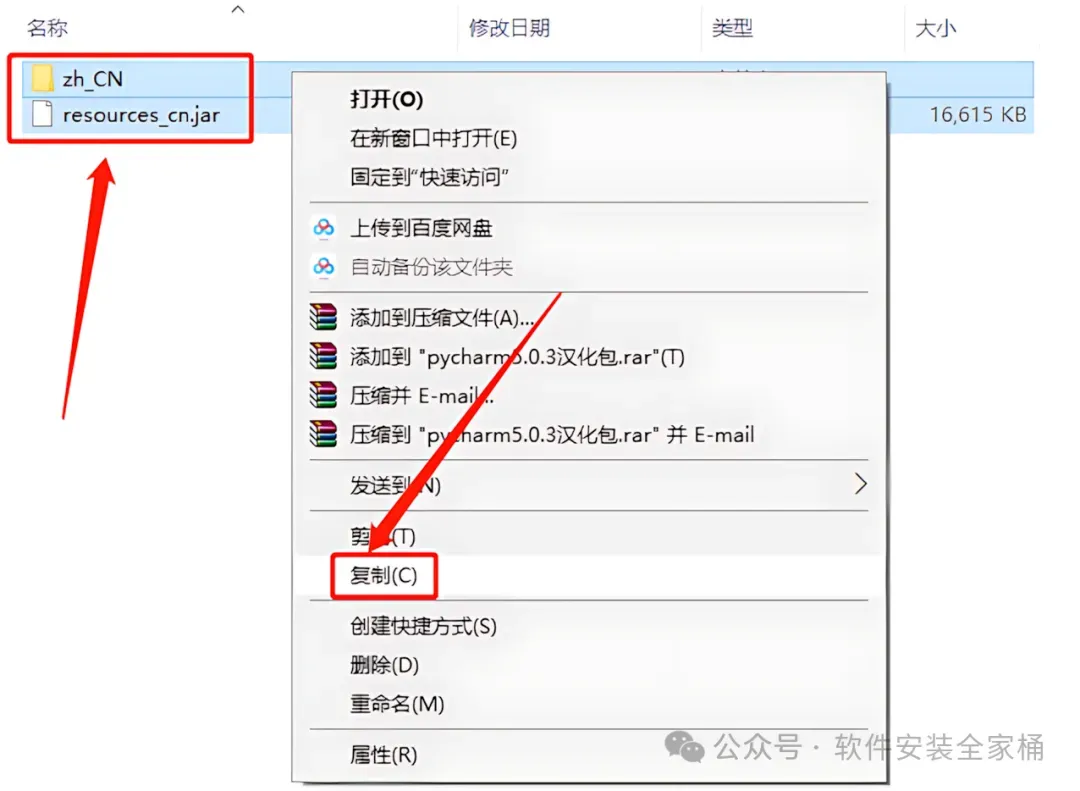Screen dimensions: 1080x791
Task: Choose 复制(C) from the context menu
Action: click(384, 575)
